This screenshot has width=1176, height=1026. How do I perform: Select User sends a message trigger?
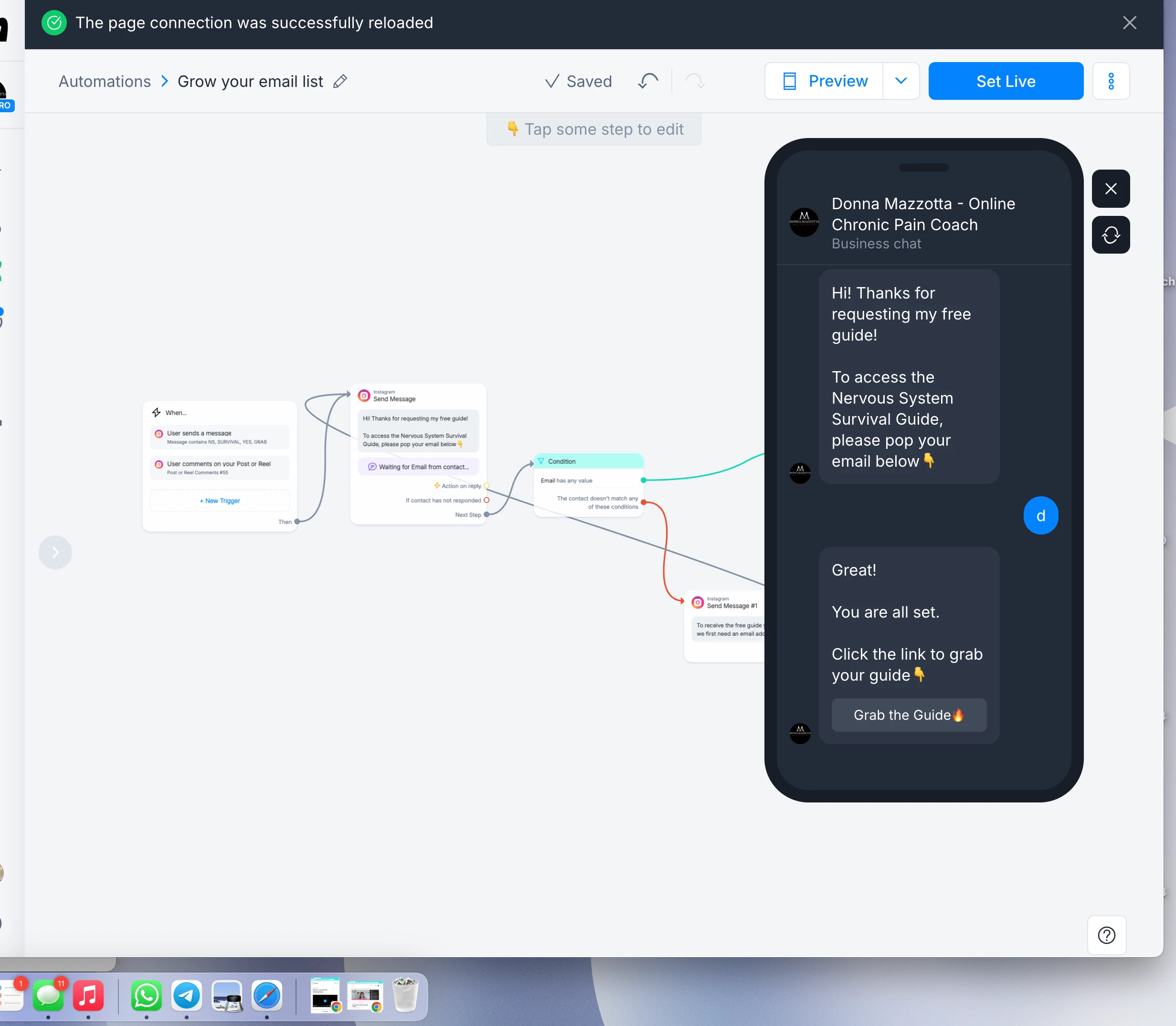pos(220,437)
